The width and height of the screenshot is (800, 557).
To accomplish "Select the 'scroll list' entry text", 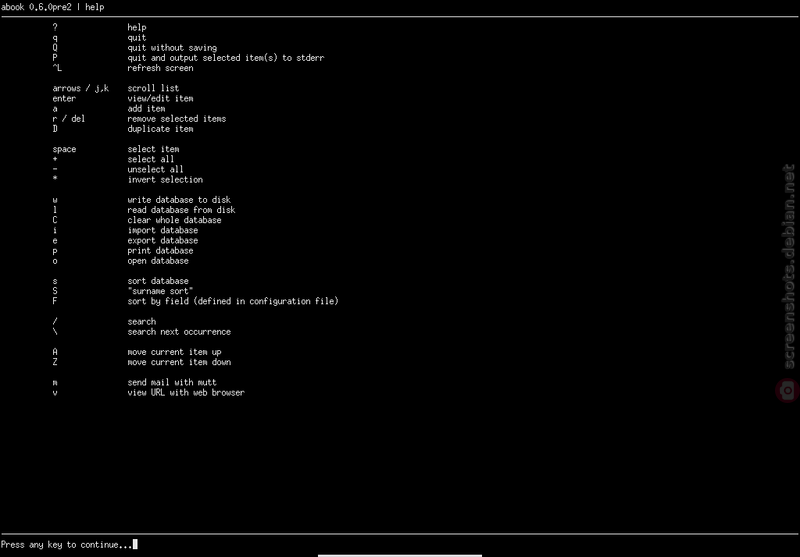I will pyautogui.click(x=153, y=88).
